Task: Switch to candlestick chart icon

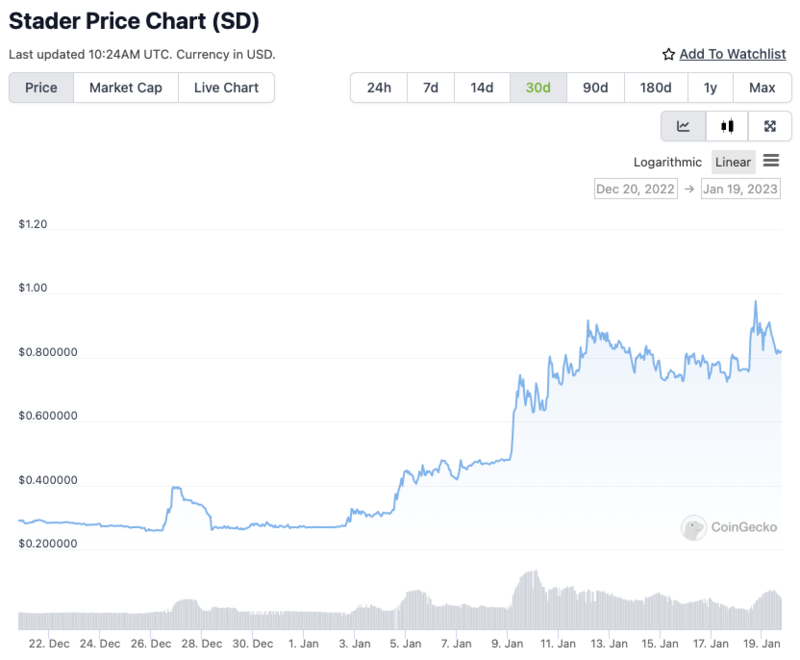Action: coord(727,126)
